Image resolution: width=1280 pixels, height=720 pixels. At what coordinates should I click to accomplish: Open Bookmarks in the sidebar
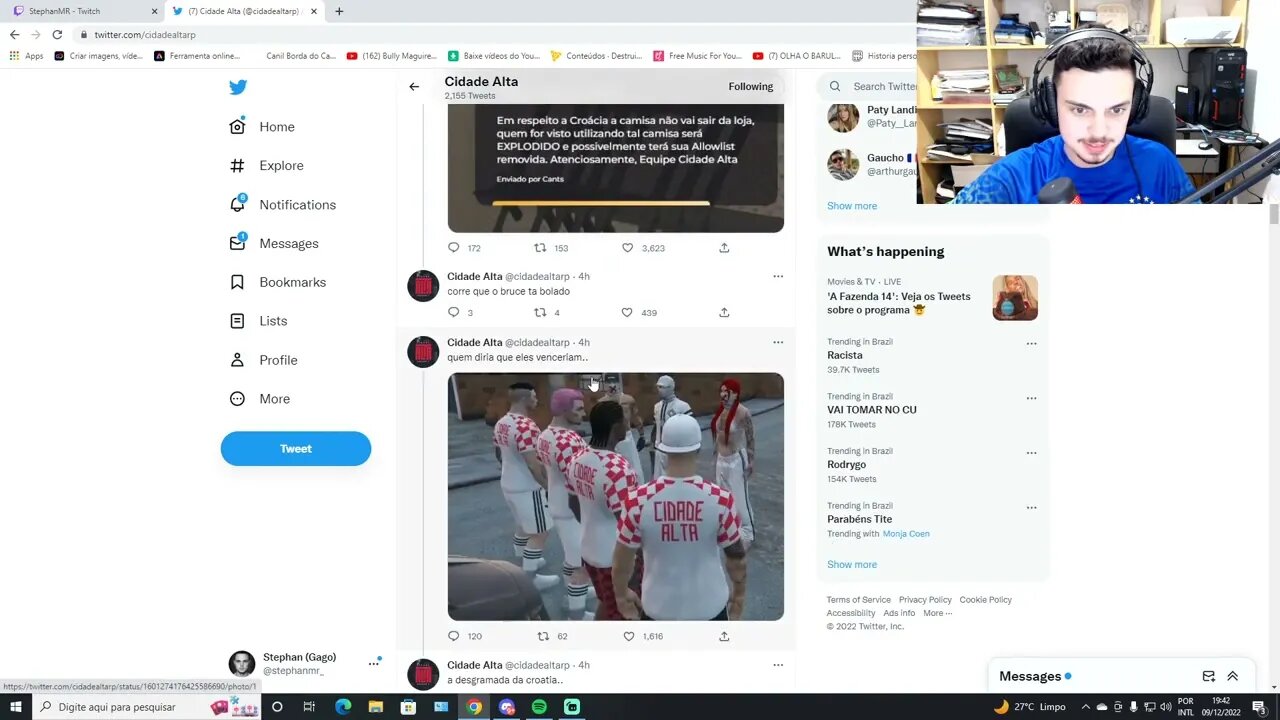(277, 282)
